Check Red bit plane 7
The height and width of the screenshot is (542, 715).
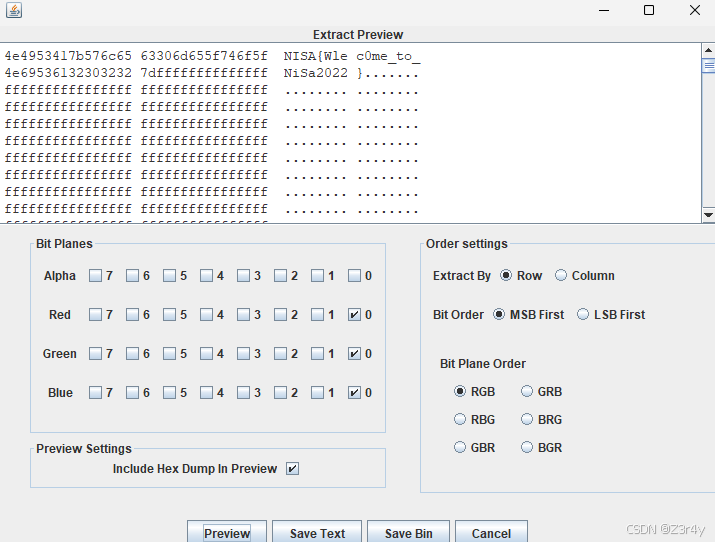pyautogui.click(x=95, y=315)
